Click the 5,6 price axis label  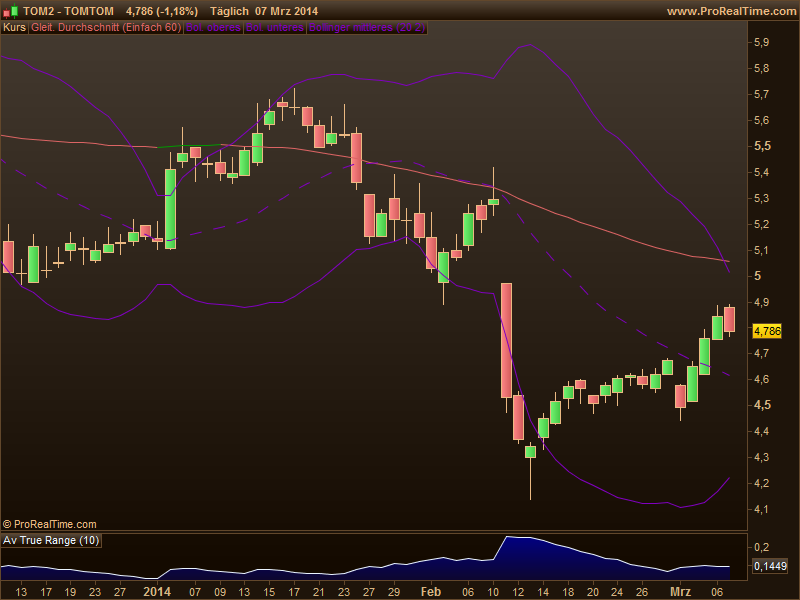click(x=762, y=120)
